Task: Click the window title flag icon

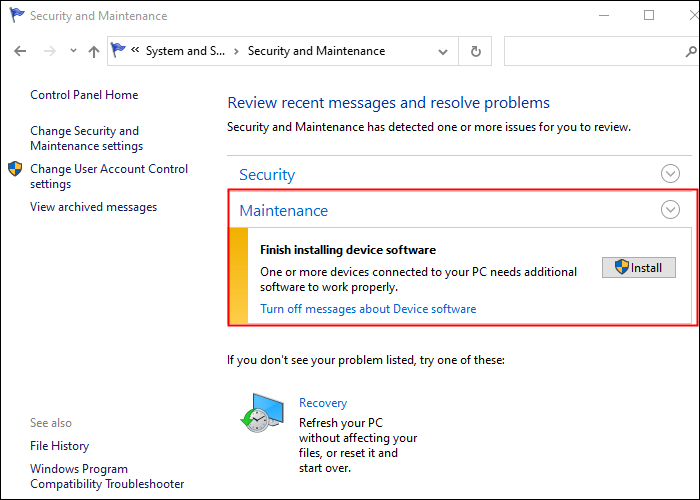Action: click(17, 15)
